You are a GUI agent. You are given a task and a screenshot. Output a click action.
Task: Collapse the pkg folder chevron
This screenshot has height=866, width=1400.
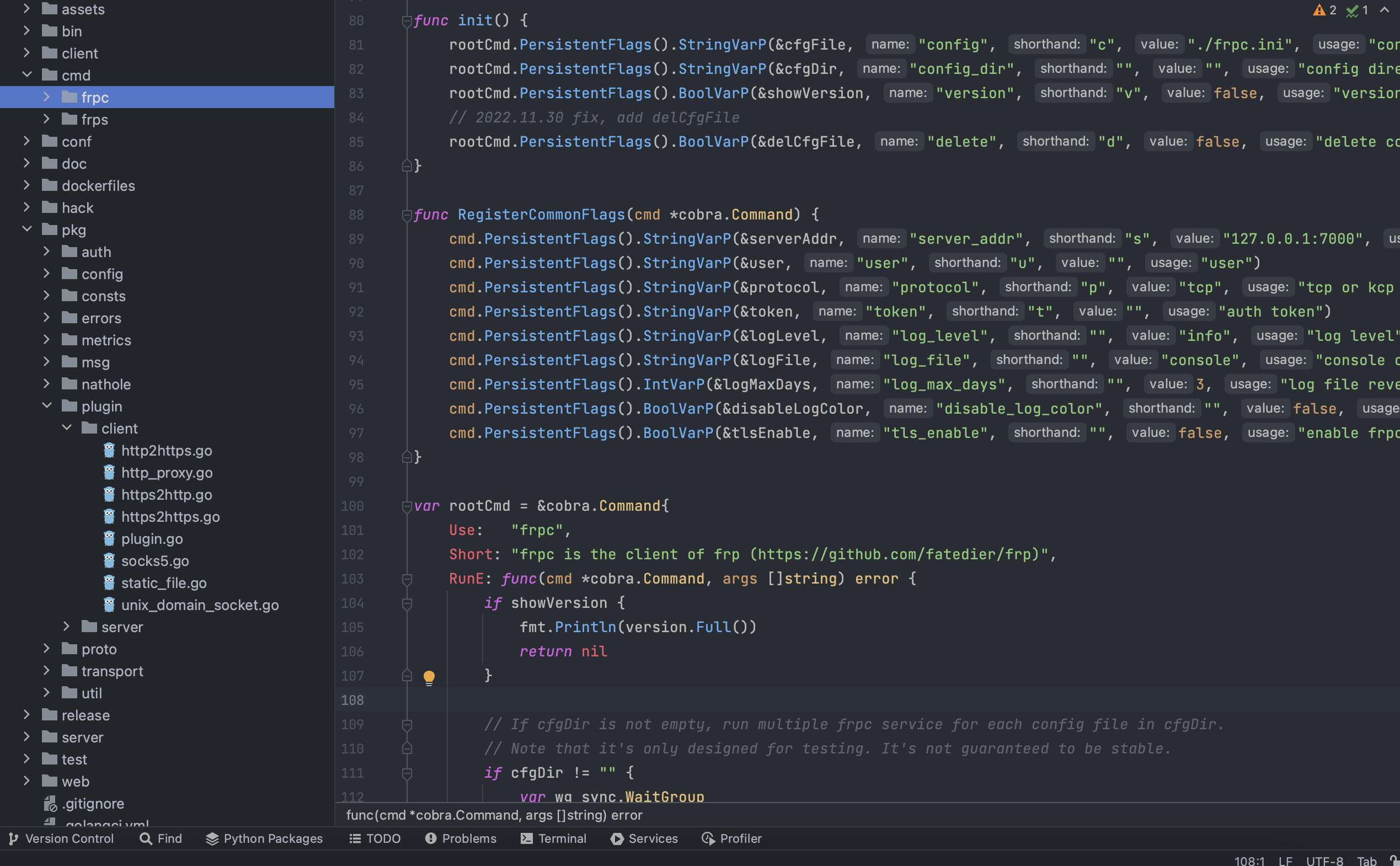26,229
